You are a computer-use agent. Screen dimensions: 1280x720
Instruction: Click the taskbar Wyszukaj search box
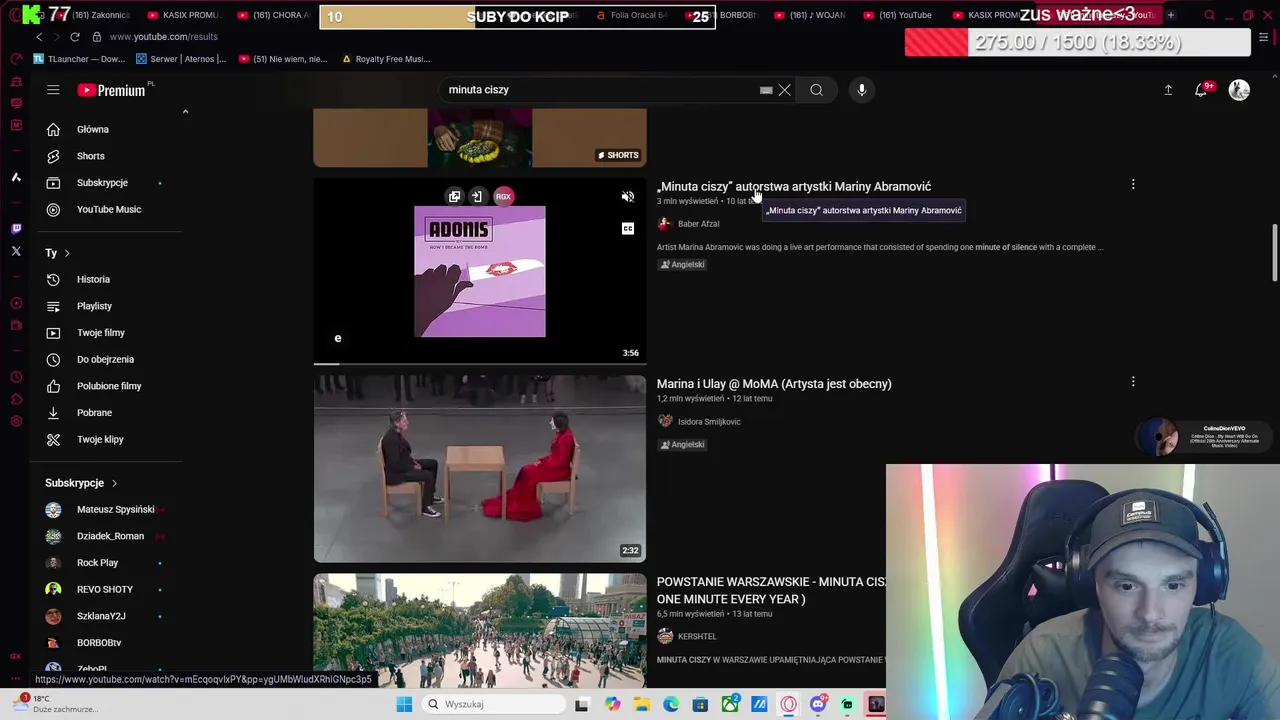(x=495, y=704)
